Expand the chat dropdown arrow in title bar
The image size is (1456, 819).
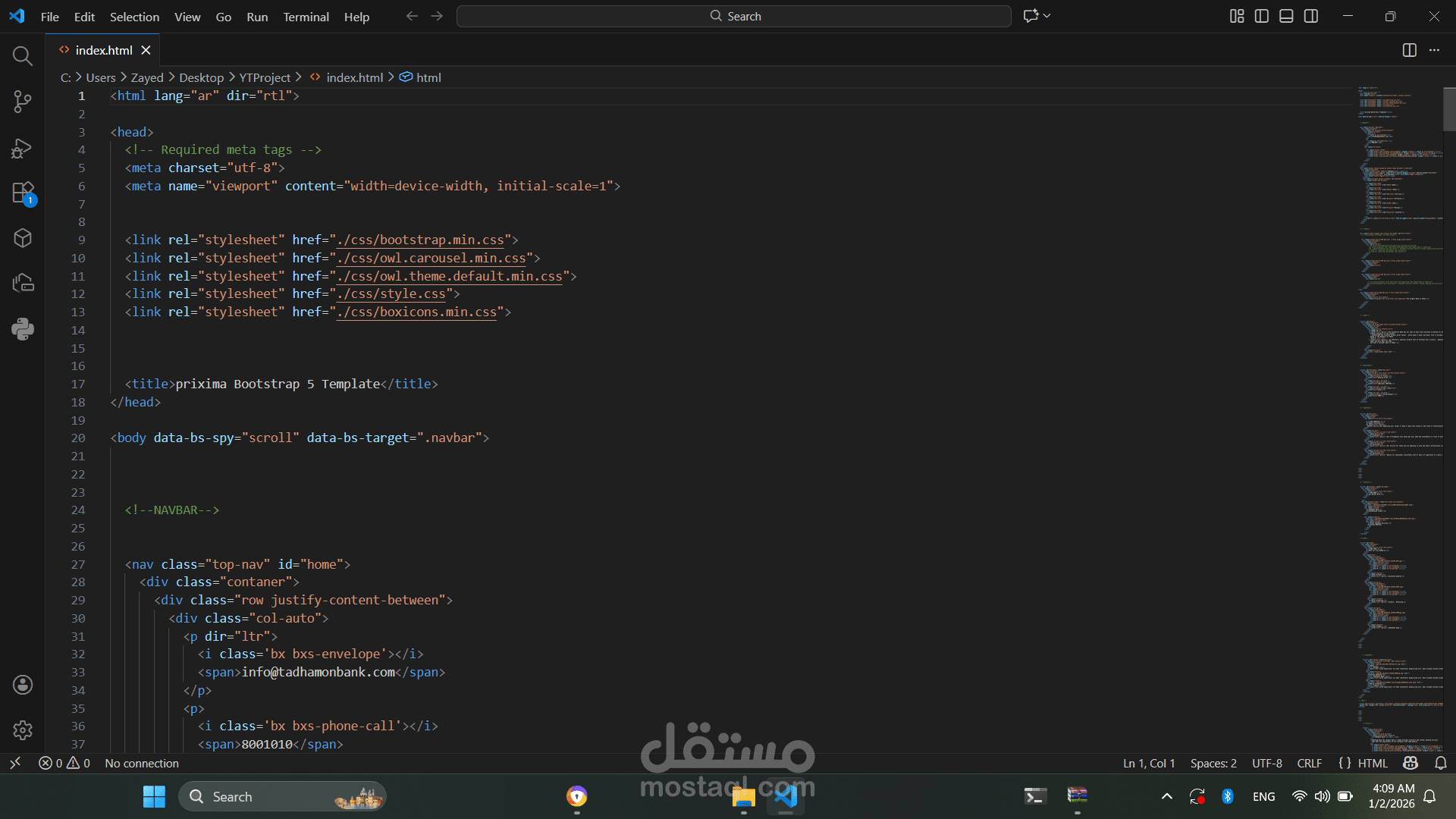(x=1047, y=16)
